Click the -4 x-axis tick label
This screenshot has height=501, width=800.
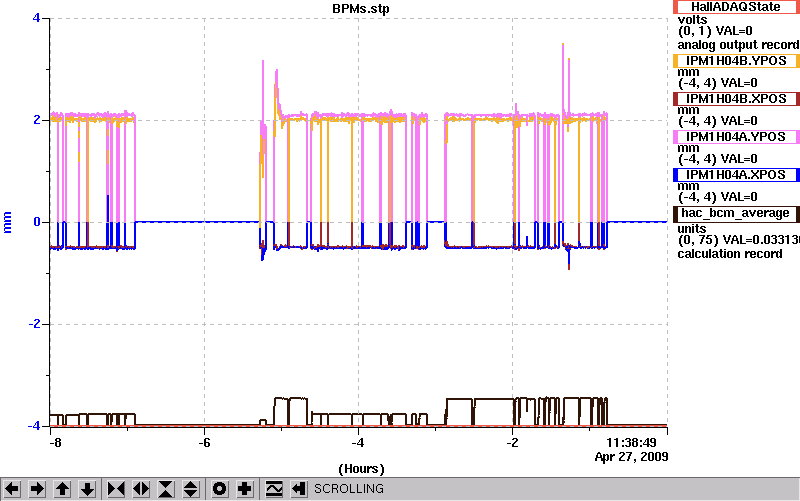click(358, 442)
